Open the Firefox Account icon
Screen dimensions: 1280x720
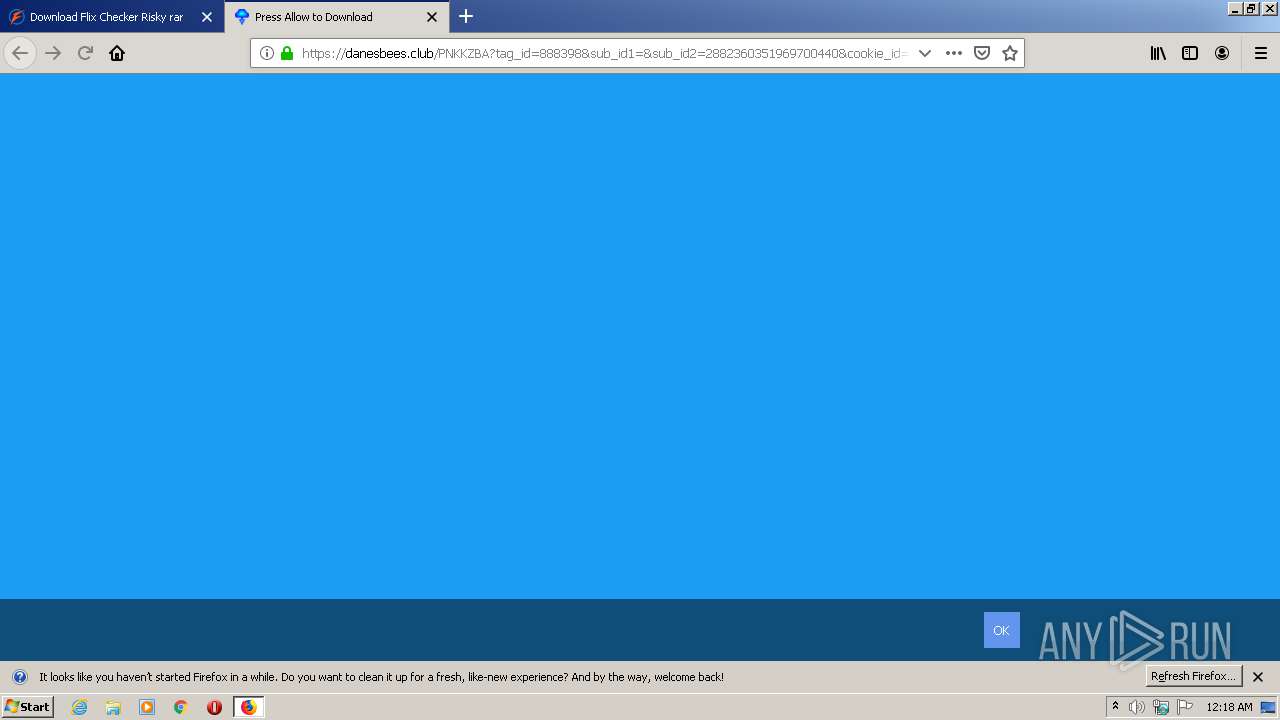1222,53
